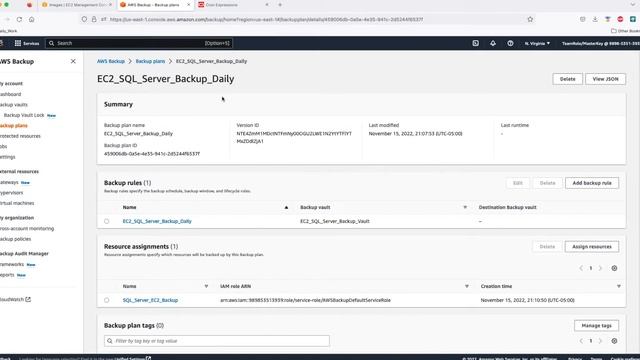Switch to the EC2 Management Console tab
The width and height of the screenshot is (640, 360).
tap(77, 5)
